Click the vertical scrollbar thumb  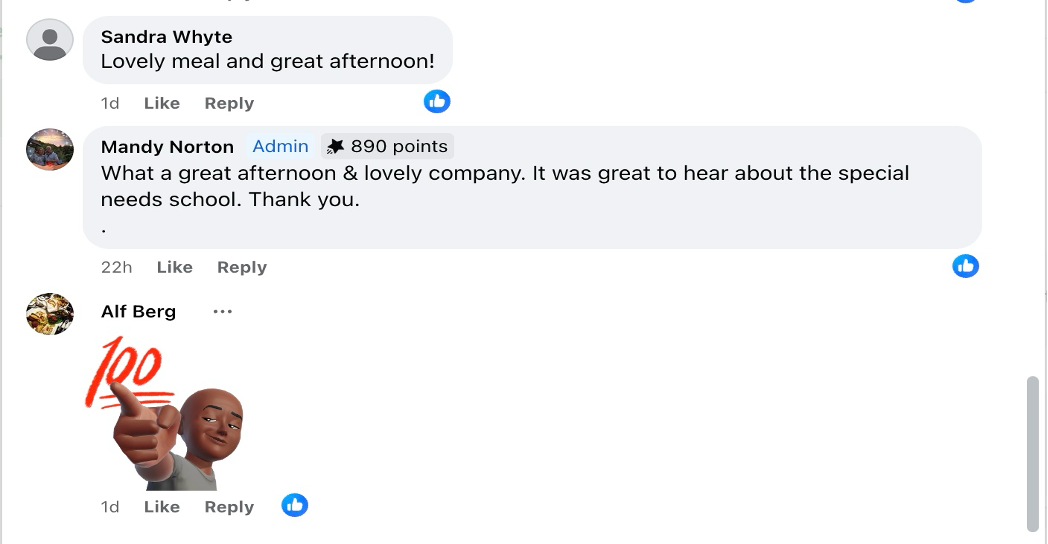pos(1032,453)
